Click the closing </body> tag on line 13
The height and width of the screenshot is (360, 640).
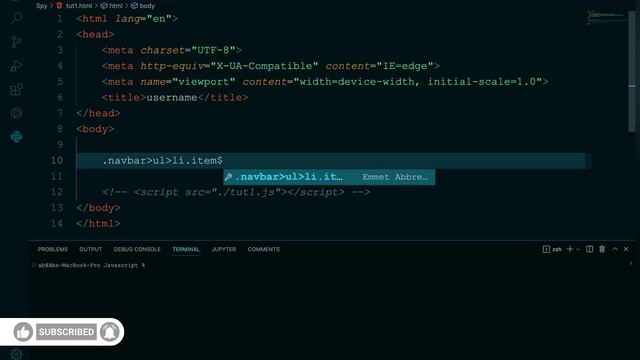(98, 208)
